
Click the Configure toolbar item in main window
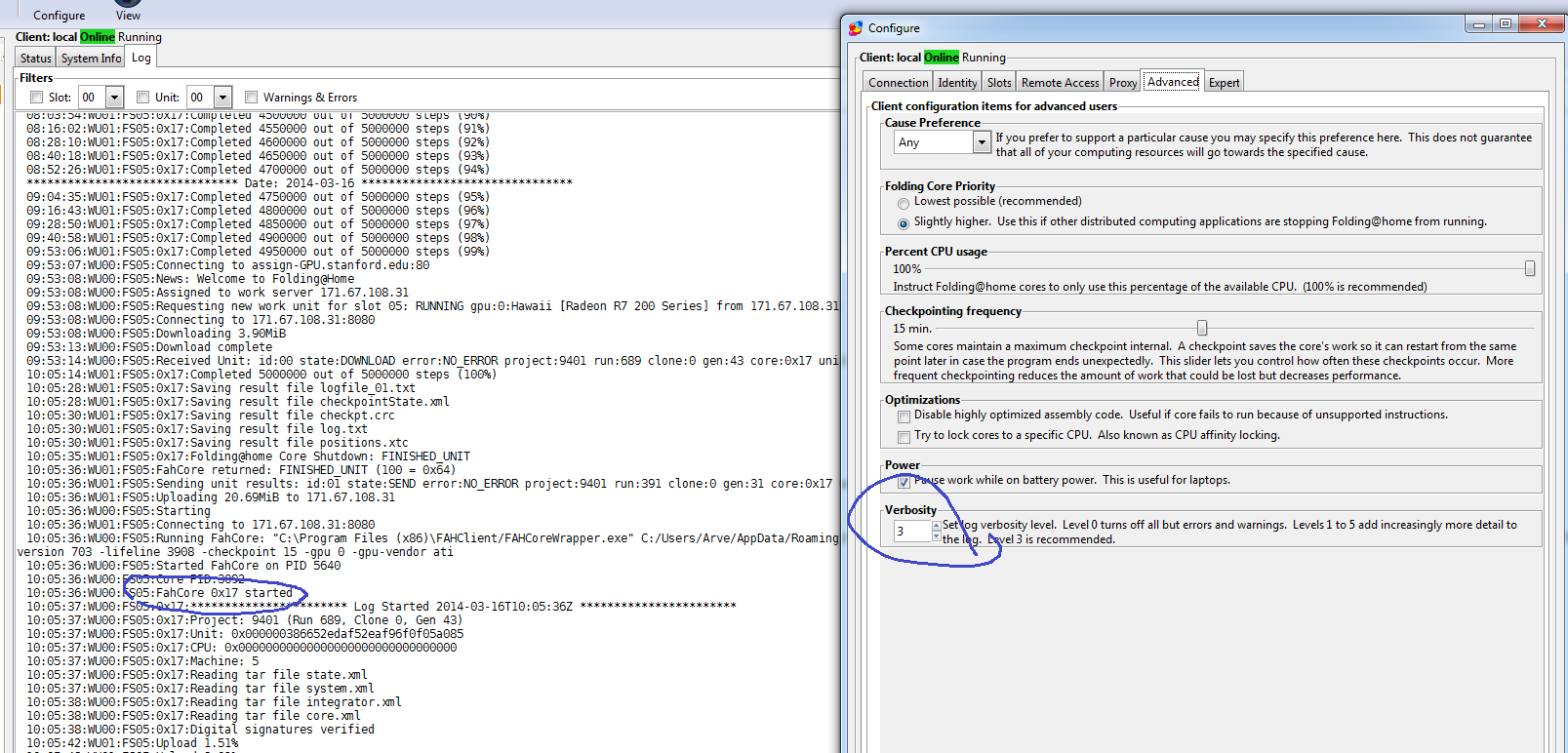(x=59, y=16)
